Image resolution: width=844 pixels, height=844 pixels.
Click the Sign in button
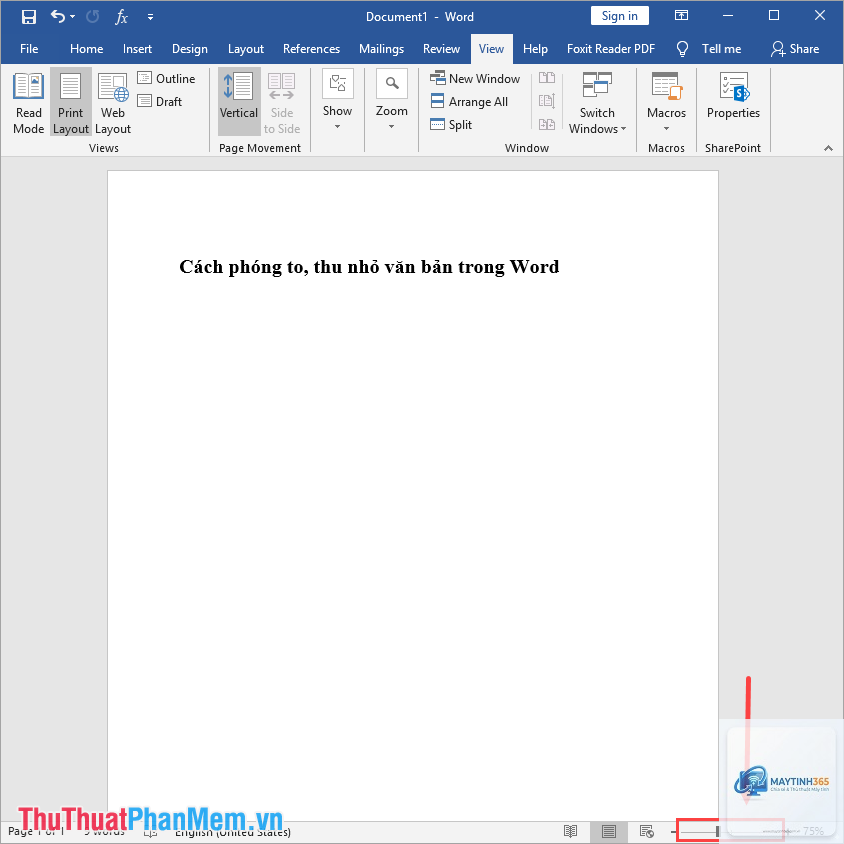click(x=620, y=16)
